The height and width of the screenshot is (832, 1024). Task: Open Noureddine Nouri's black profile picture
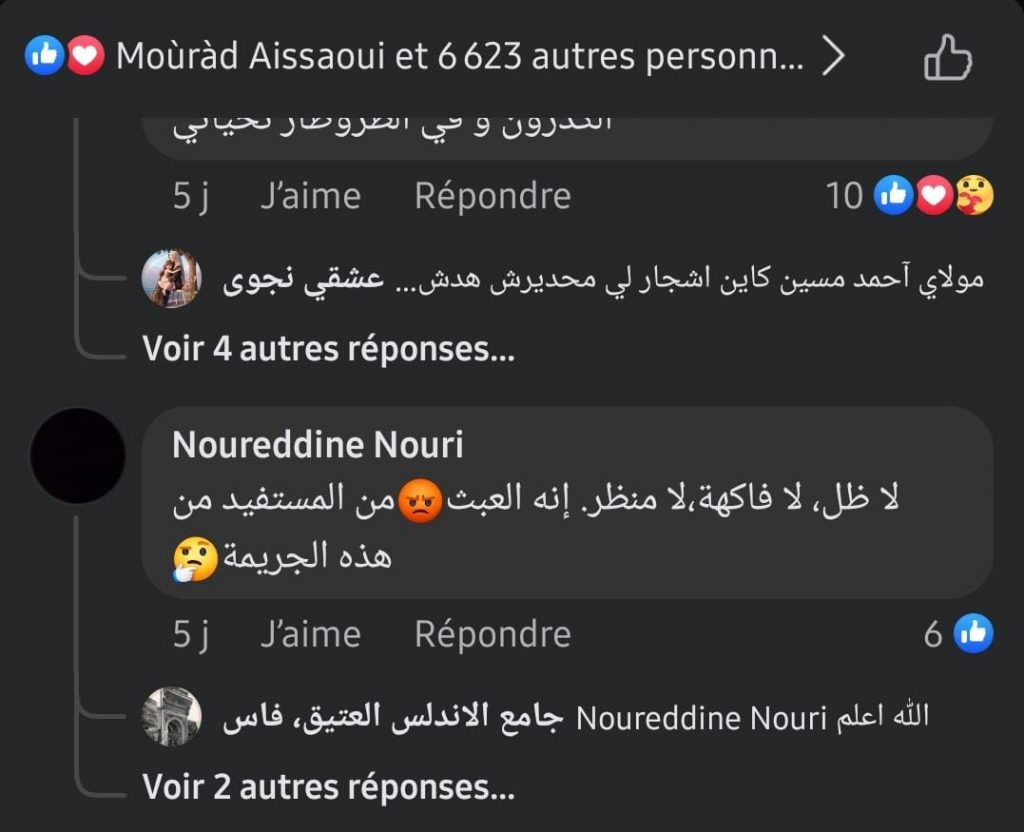pos(78,455)
